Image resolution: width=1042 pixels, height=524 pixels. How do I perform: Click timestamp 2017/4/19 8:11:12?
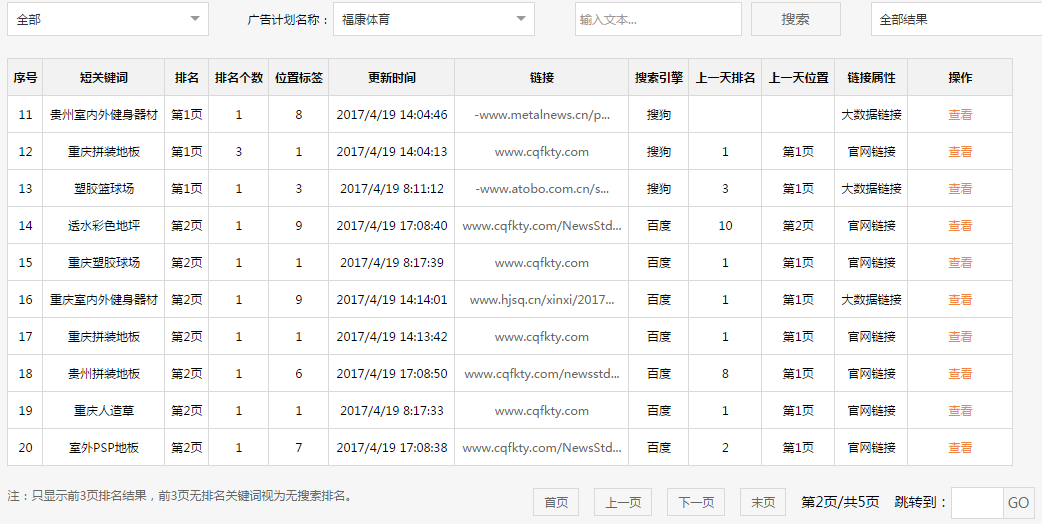click(391, 189)
